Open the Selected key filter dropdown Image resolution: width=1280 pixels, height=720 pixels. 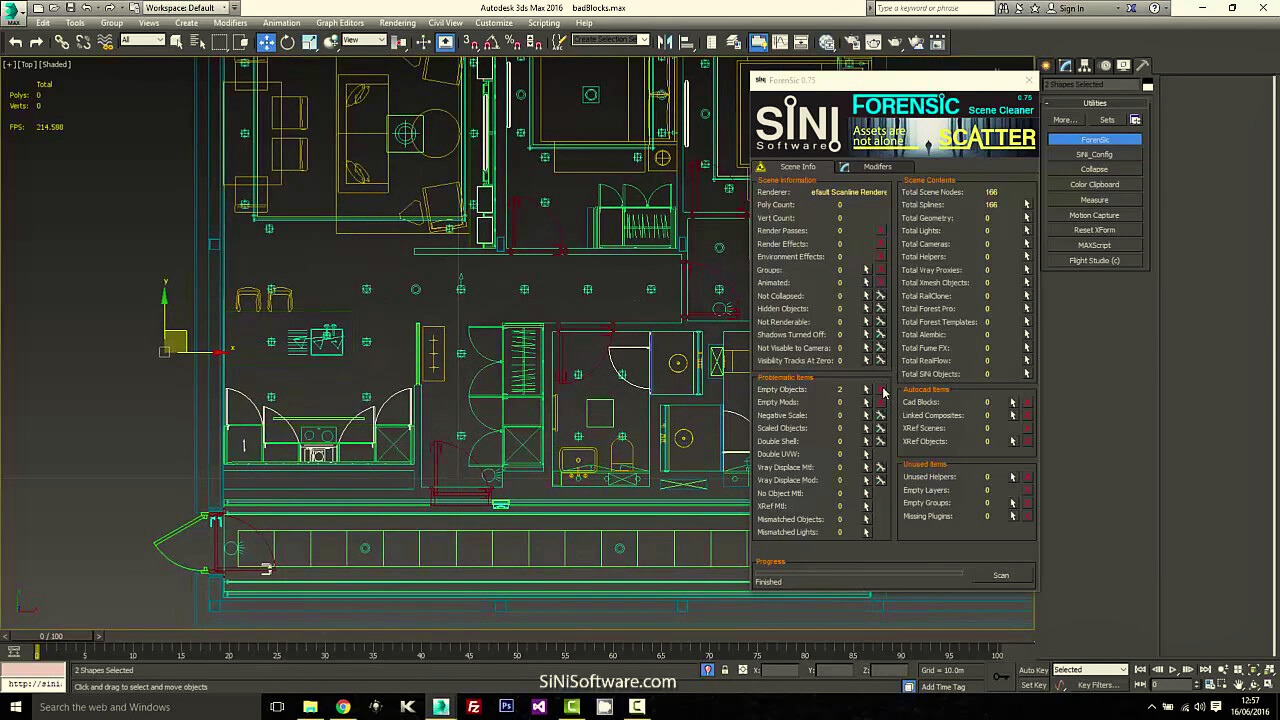pos(1090,670)
